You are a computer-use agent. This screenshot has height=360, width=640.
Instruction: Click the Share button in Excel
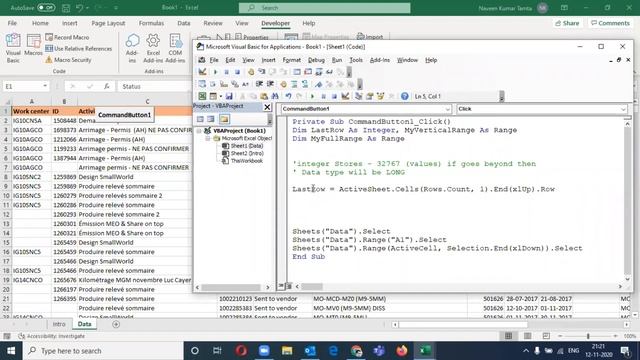coord(567,23)
